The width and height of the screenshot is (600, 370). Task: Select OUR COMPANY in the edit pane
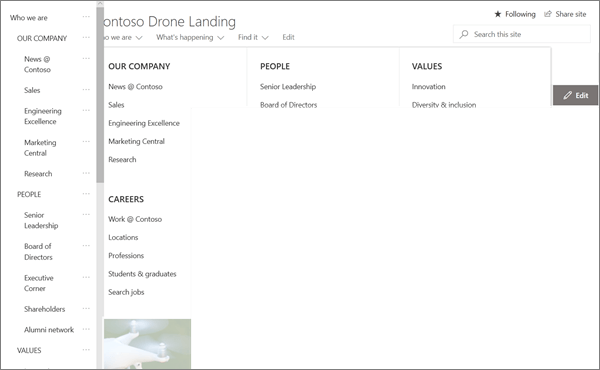pos(42,38)
